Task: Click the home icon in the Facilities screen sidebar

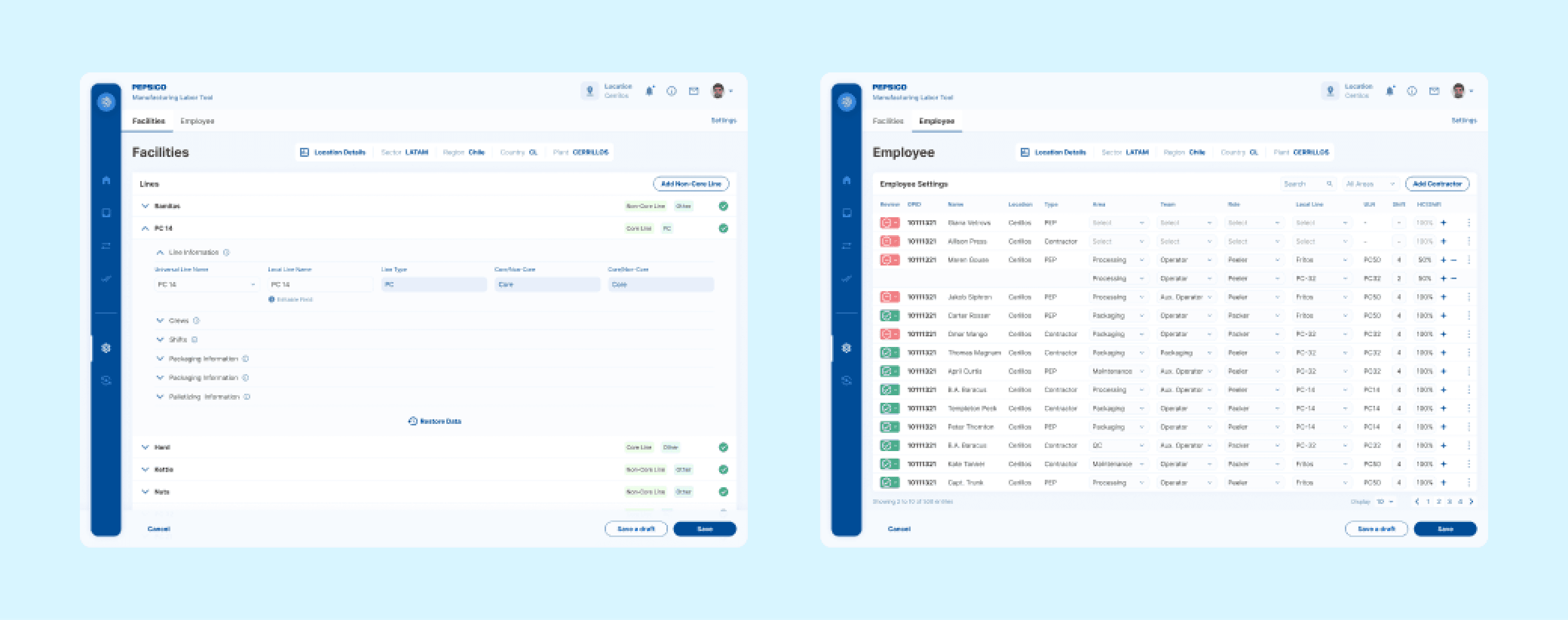Action: pos(106,181)
